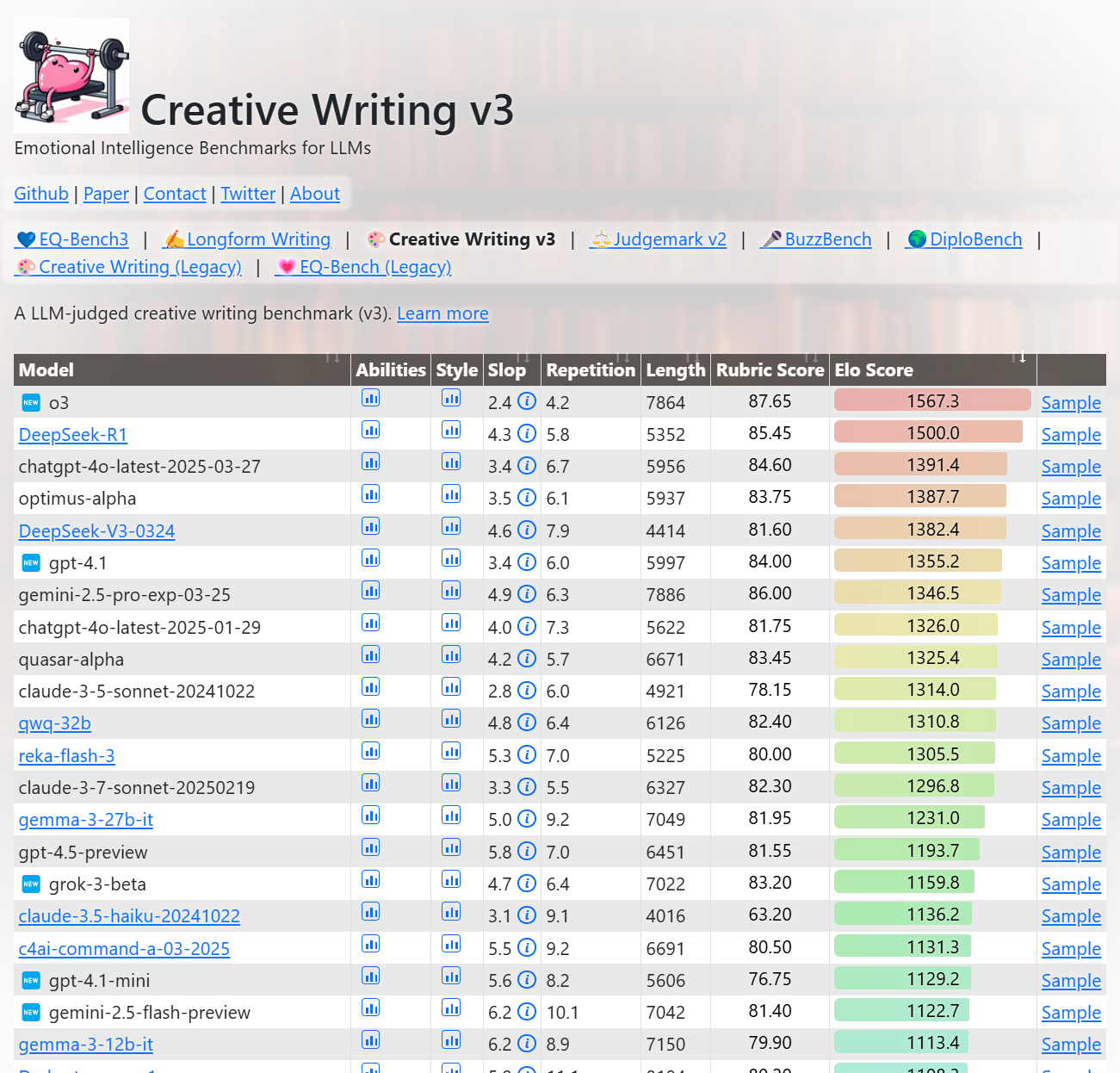Go to EQ-Bench3 leaderboard tab
The width and height of the screenshot is (1120, 1073).
(x=72, y=239)
